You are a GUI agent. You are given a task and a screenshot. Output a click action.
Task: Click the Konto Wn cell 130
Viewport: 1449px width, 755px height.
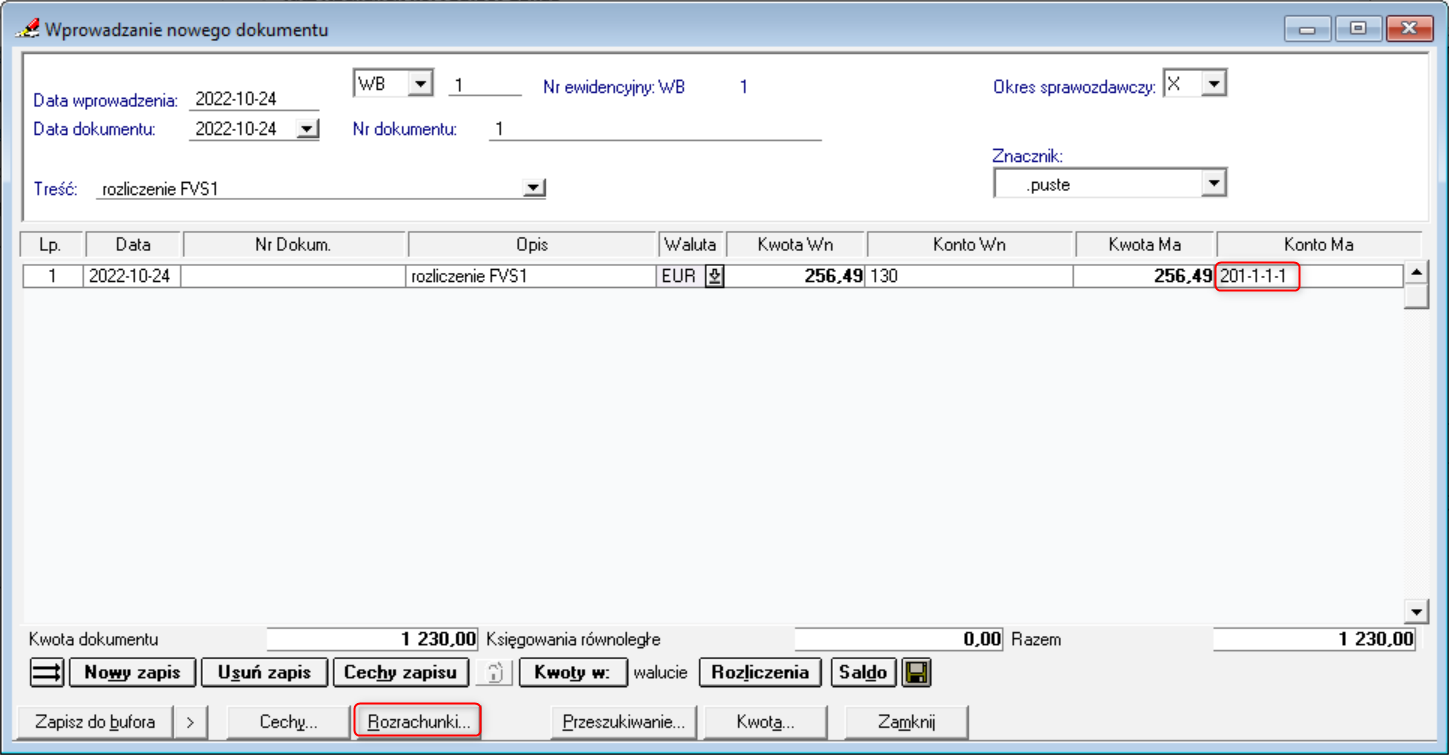pyautogui.click(x=970, y=277)
